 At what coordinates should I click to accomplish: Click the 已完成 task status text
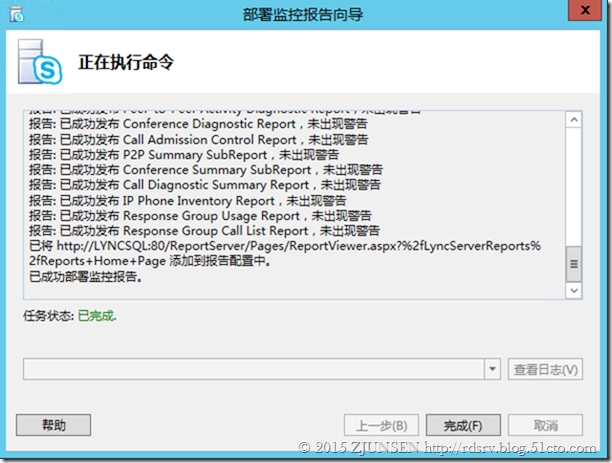click(97, 315)
